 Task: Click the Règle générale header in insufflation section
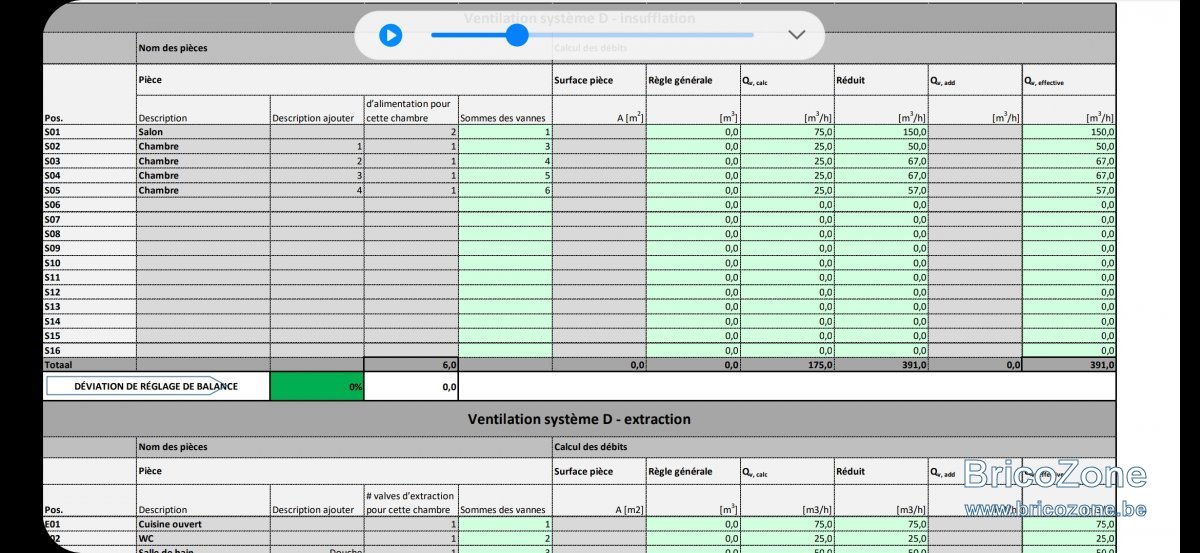[x=680, y=80]
